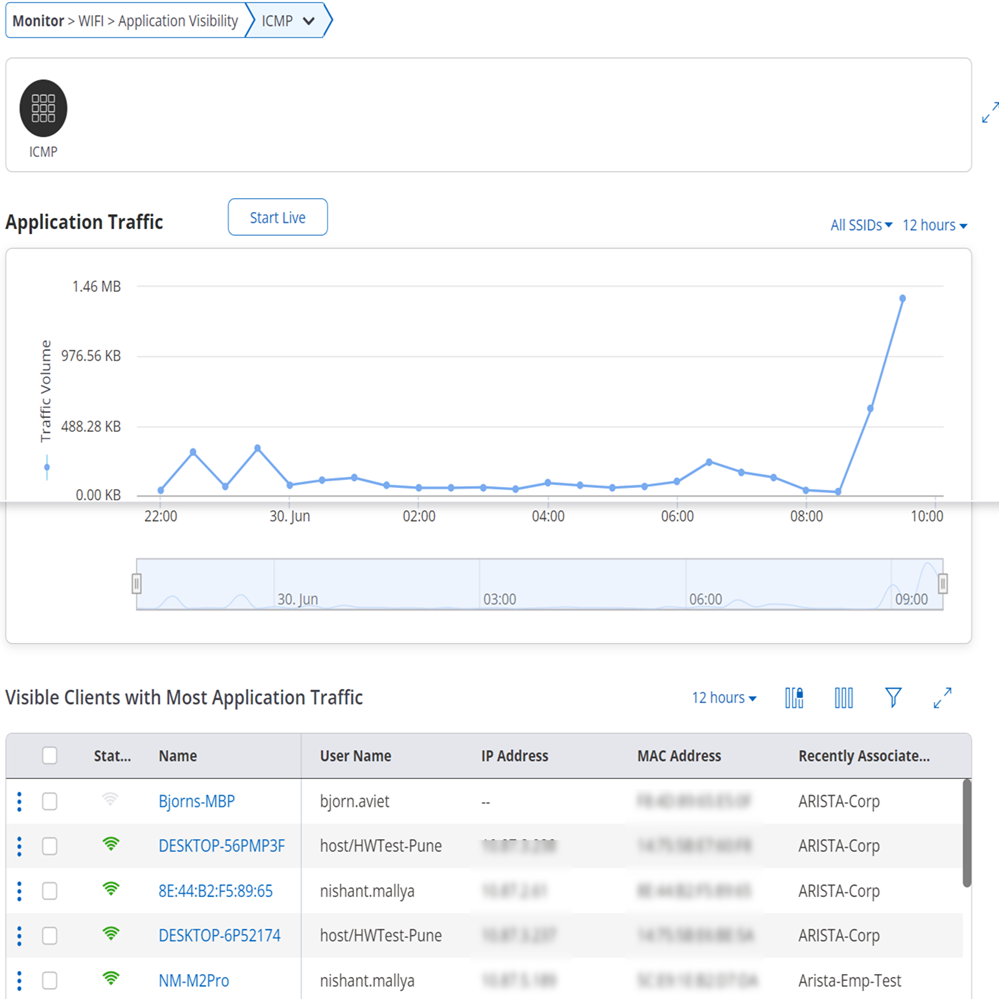Open client details for DESKTOP-6P52174
Viewport: 999px width, 999px height.
[222, 936]
